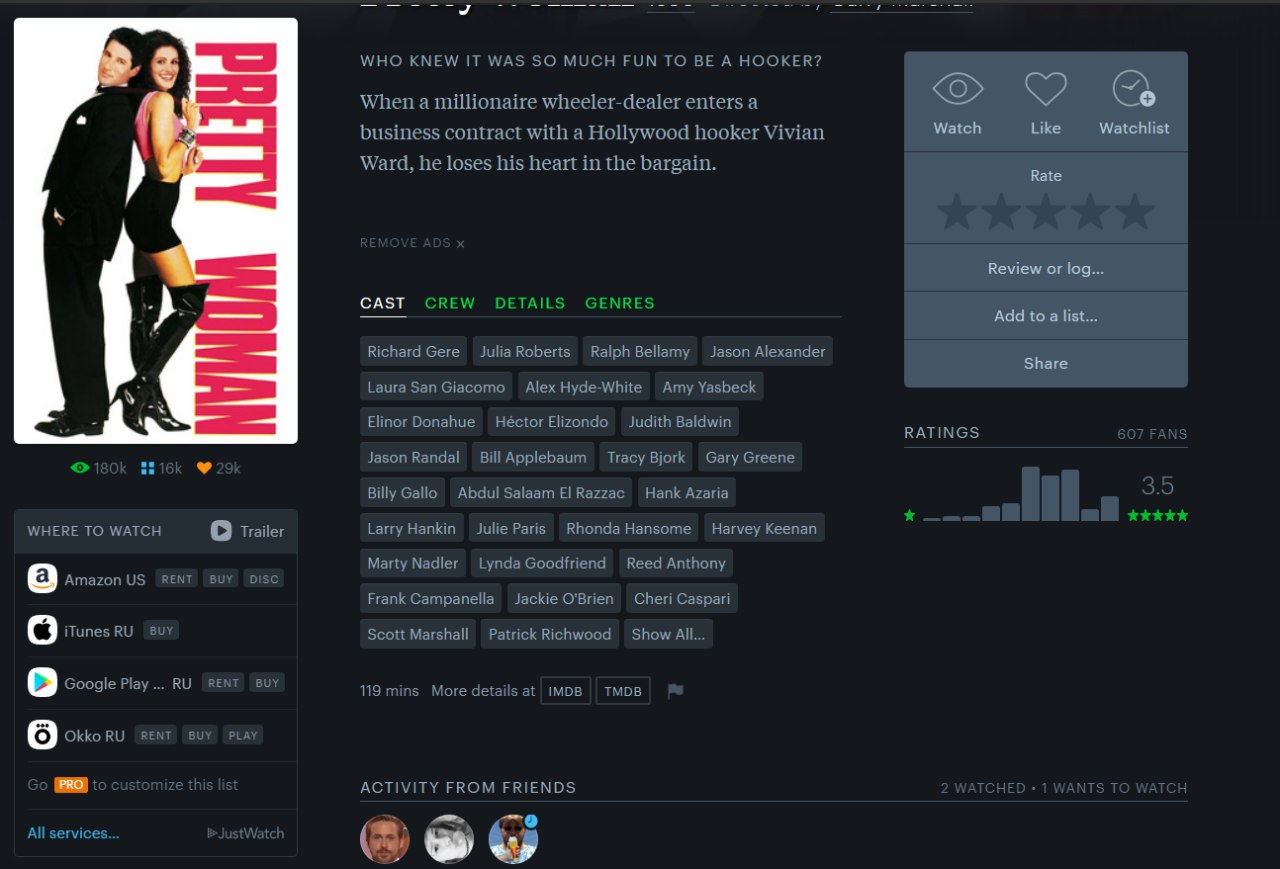
Task: Open Jason Alexander cast page
Action: click(x=768, y=351)
